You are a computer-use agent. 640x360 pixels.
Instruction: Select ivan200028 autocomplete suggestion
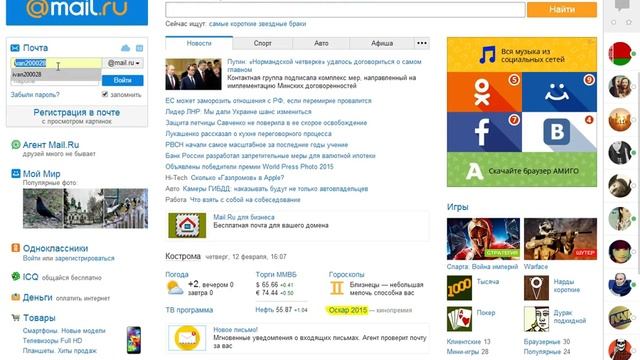(56, 75)
